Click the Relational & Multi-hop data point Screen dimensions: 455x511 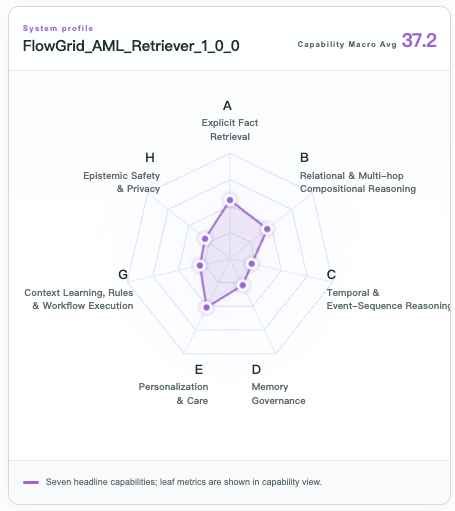pos(267,229)
